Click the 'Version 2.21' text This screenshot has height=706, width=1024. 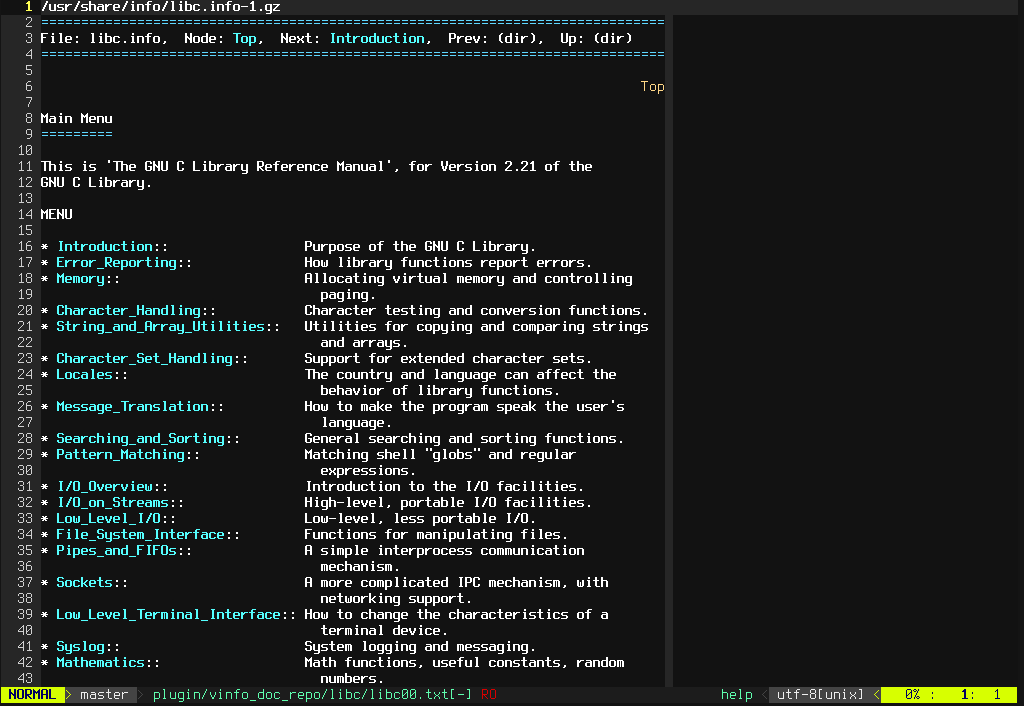tap(488, 167)
